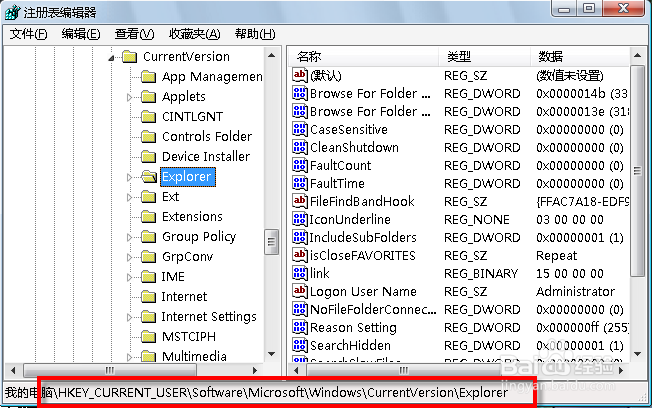
Task: Click the Extensions folder icon
Action: pos(148,217)
